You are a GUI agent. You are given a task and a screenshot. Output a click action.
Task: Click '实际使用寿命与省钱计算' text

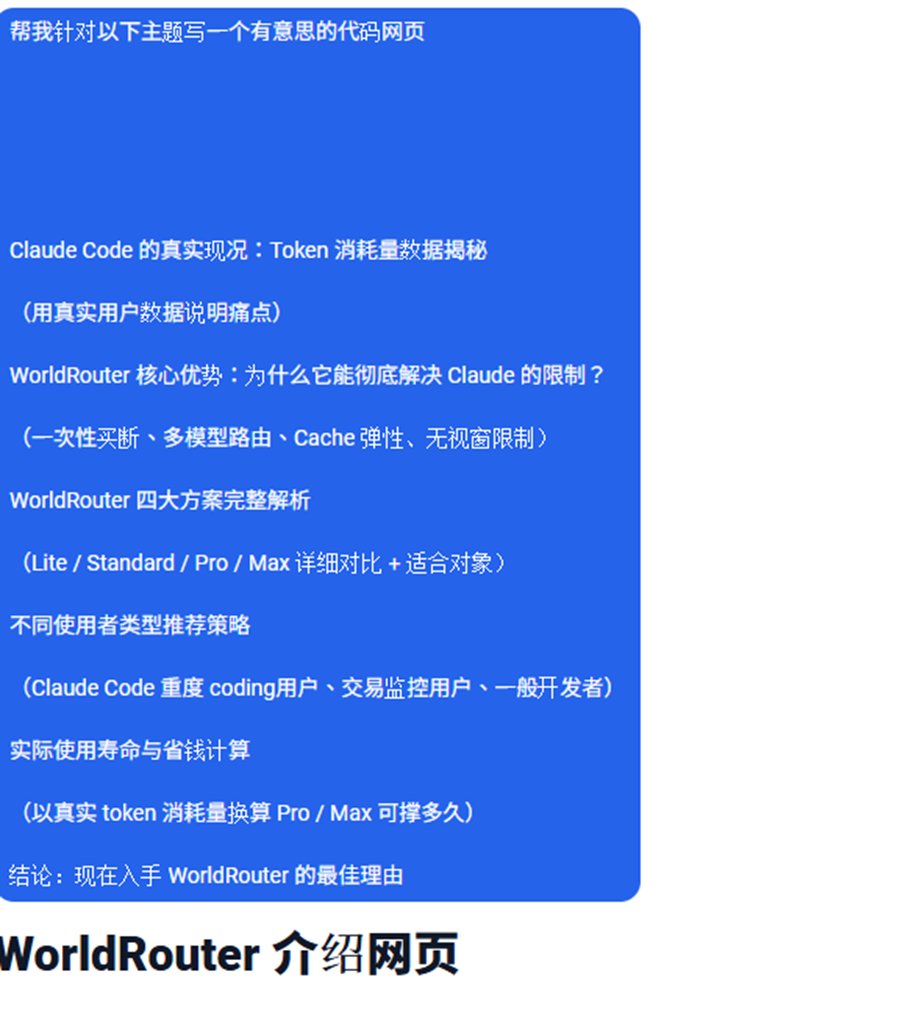(129, 750)
